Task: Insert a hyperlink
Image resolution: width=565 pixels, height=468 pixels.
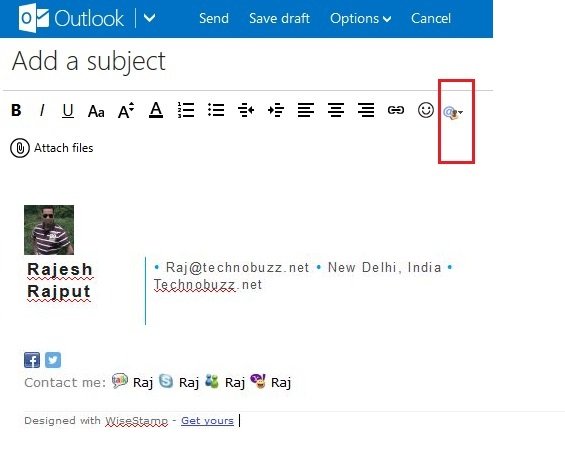Action: click(x=396, y=110)
